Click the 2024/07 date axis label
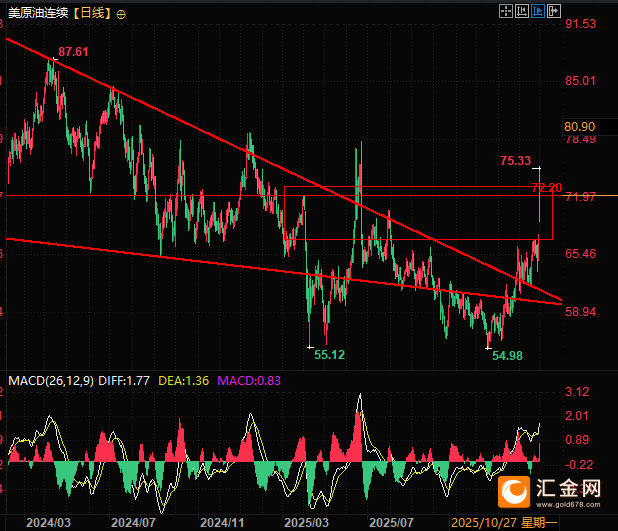Image resolution: width=618 pixels, height=531 pixels. pyautogui.click(x=133, y=523)
